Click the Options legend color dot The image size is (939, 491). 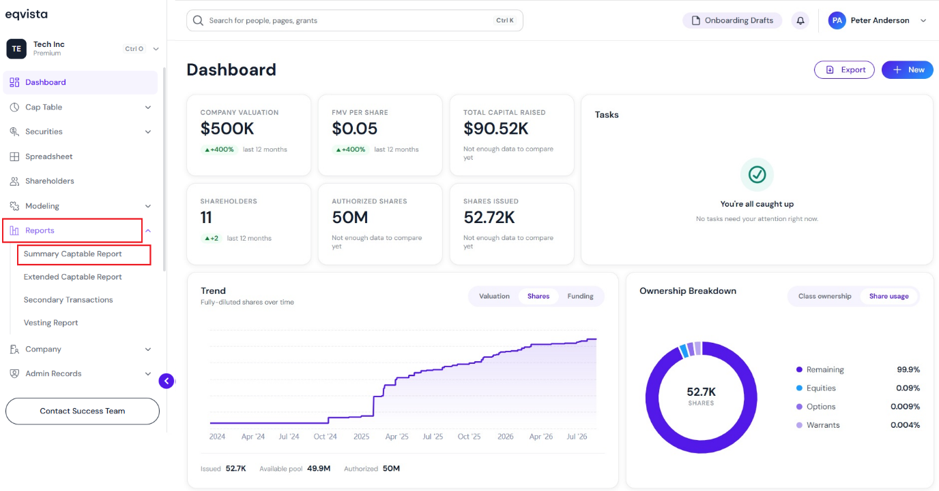click(x=799, y=407)
